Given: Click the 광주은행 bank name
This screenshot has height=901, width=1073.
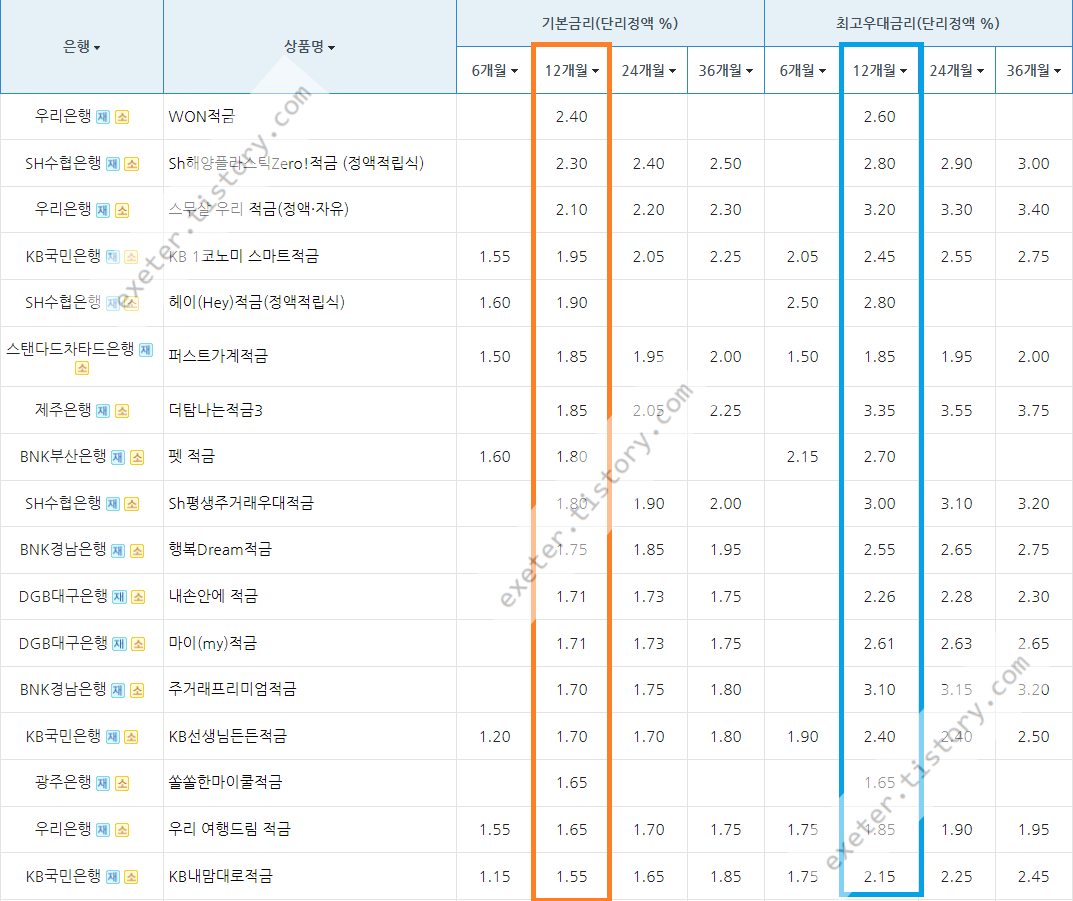Looking at the screenshot, I should pos(63,782).
